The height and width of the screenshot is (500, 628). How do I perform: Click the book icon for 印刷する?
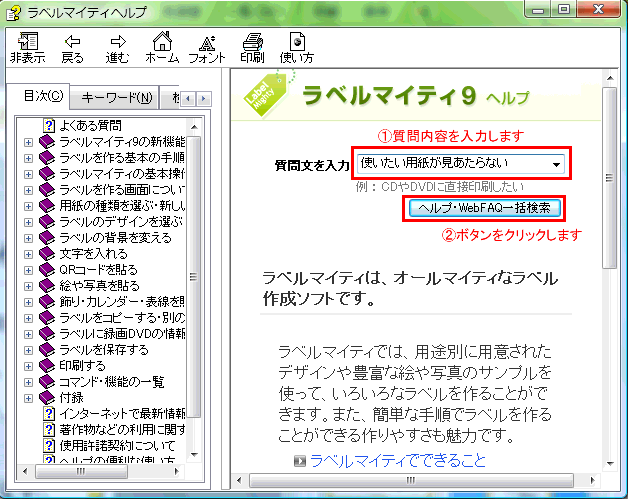click(x=47, y=366)
